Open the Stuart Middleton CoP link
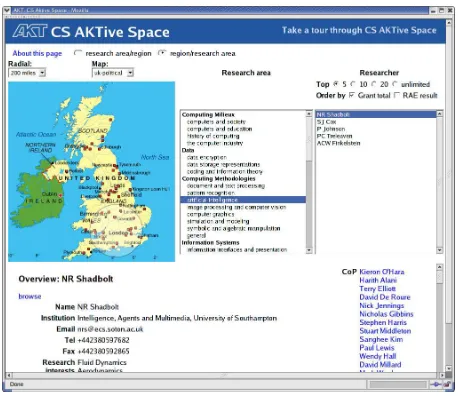458x396 pixels. [385, 331]
